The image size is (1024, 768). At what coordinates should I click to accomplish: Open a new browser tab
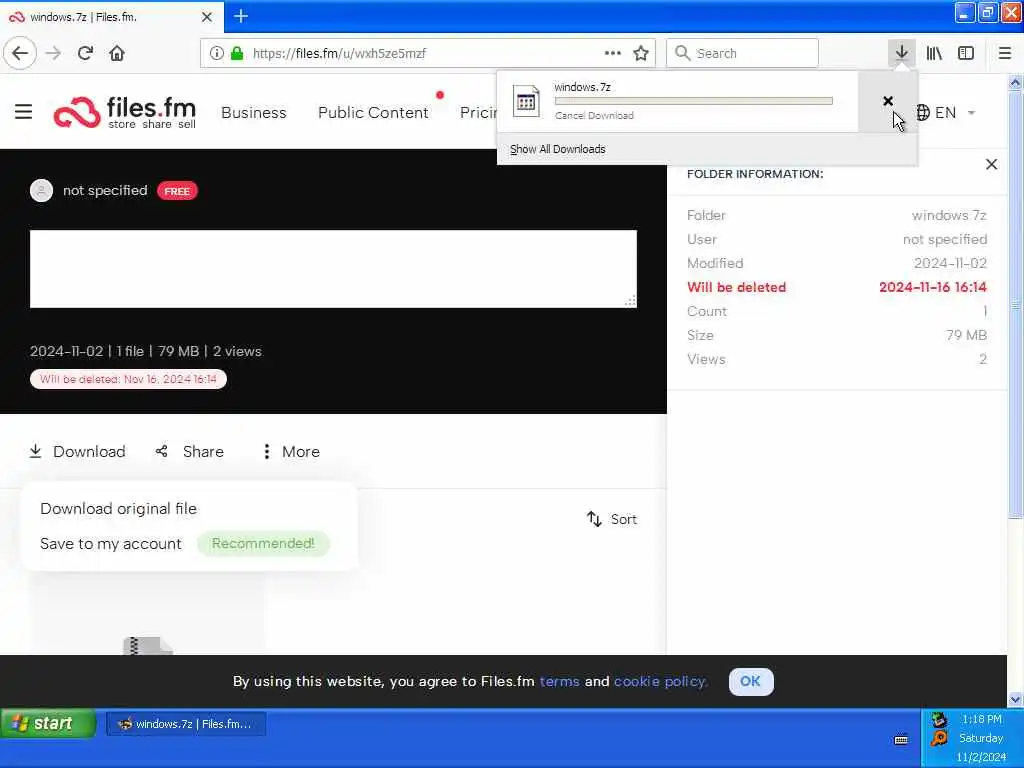tap(241, 16)
